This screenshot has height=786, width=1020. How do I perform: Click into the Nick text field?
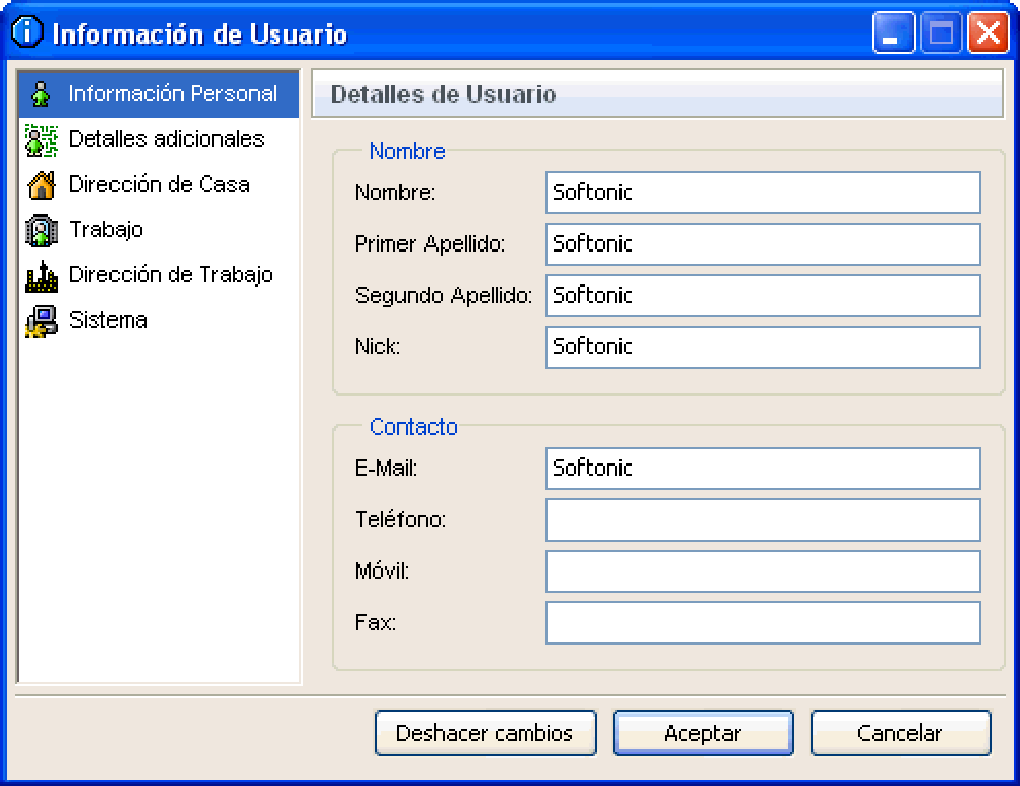pyautogui.click(x=762, y=347)
